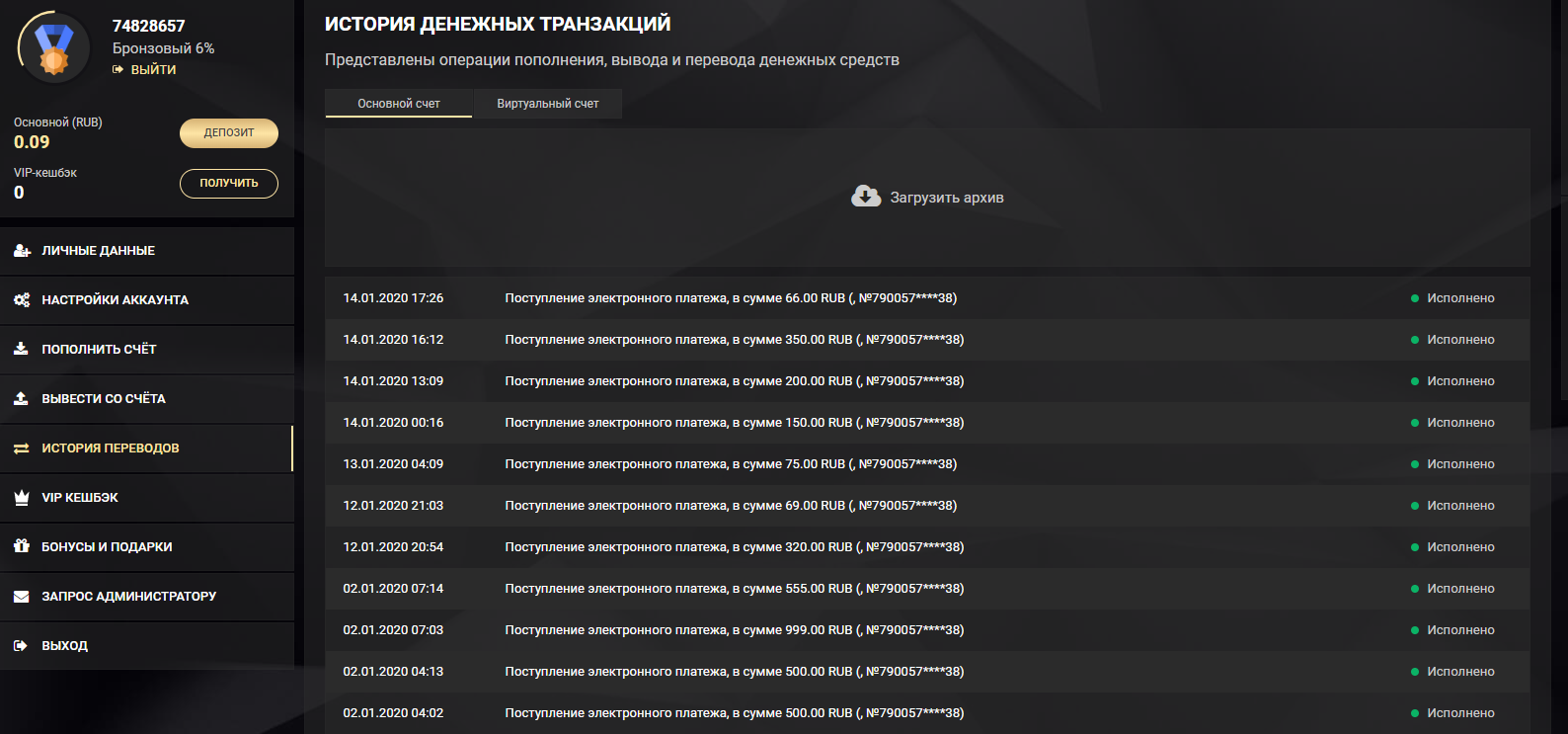Open НАСТРОЙКИ АККАУНТА menu section

pyautogui.click(x=147, y=300)
